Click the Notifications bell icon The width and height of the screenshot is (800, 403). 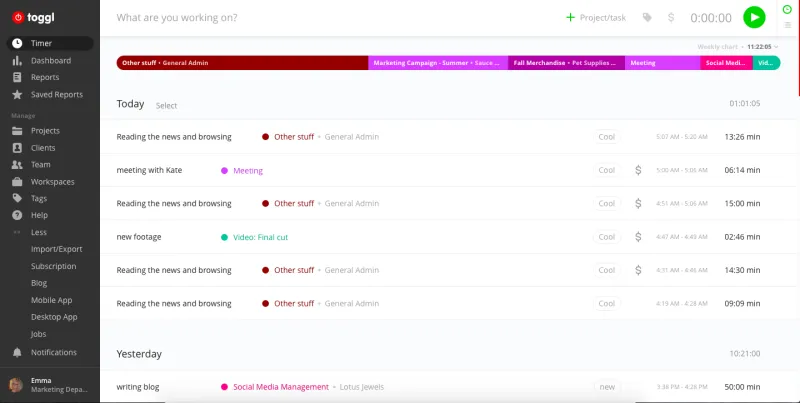[x=17, y=352]
